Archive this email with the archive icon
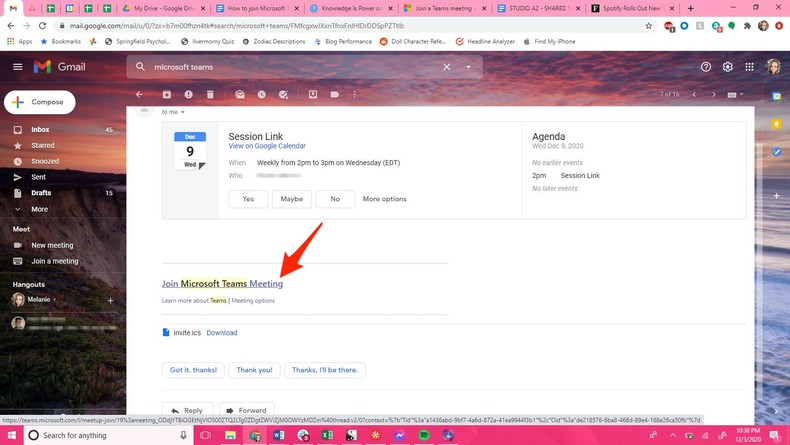Image resolution: width=790 pixels, height=445 pixels. tap(167, 95)
